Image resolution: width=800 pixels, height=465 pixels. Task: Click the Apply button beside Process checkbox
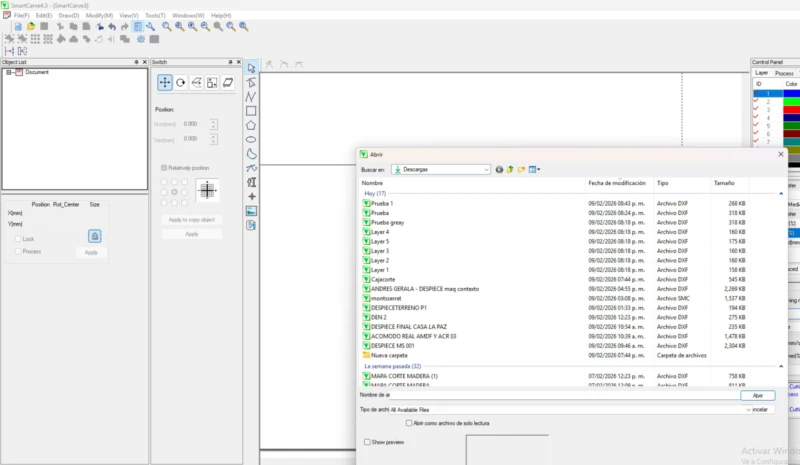pyautogui.click(x=91, y=252)
